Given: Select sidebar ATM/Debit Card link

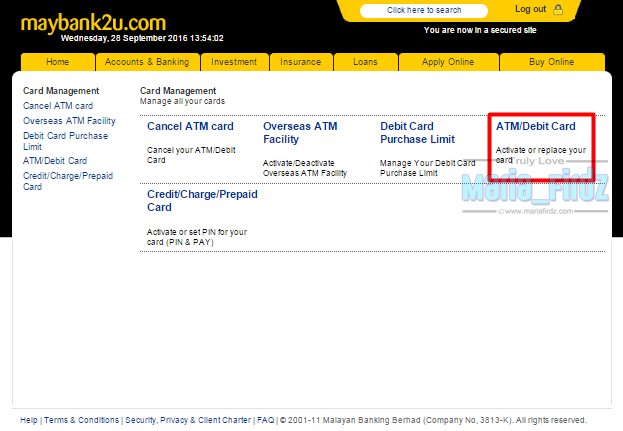Looking at the screenshot, I should 55,161.
